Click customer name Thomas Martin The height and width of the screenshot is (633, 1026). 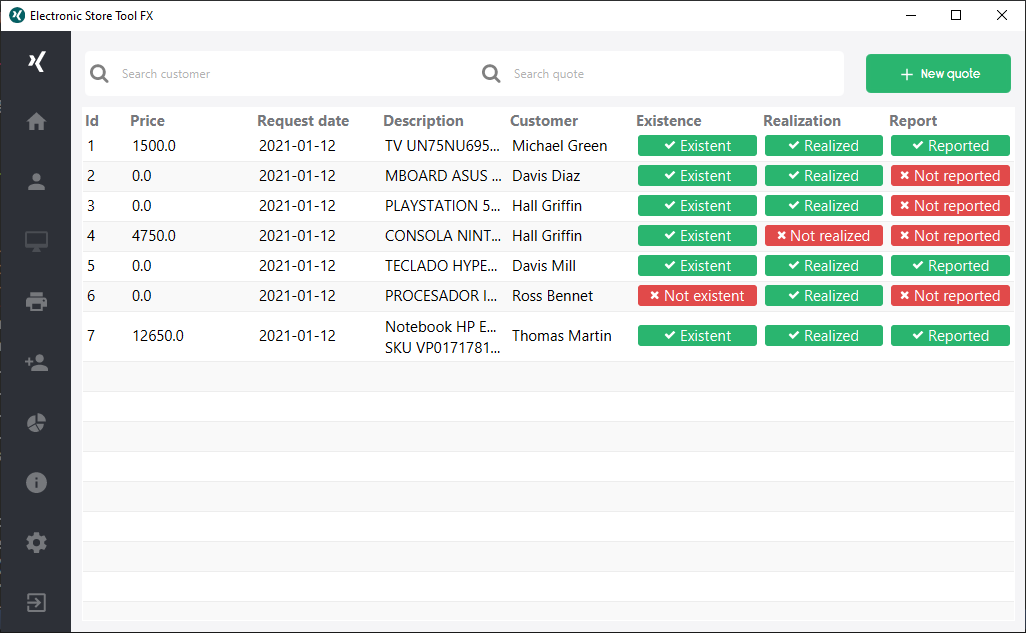pos(561,336)
